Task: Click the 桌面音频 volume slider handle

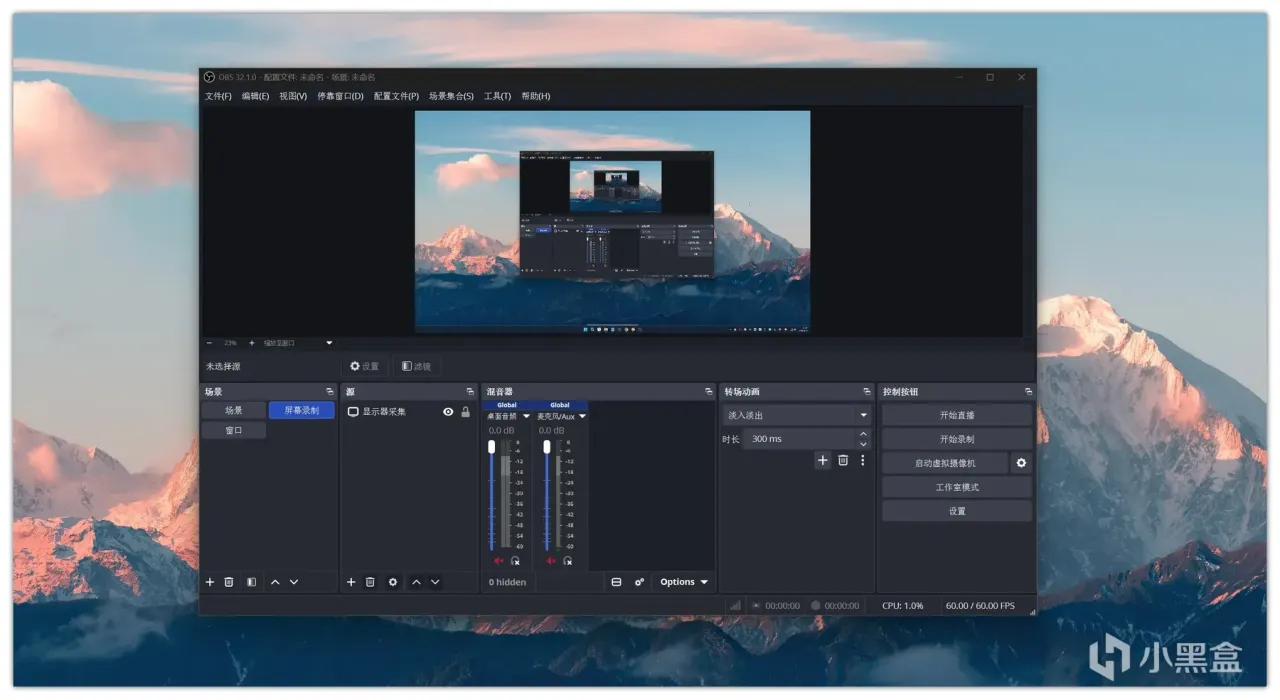Action: 491,447
